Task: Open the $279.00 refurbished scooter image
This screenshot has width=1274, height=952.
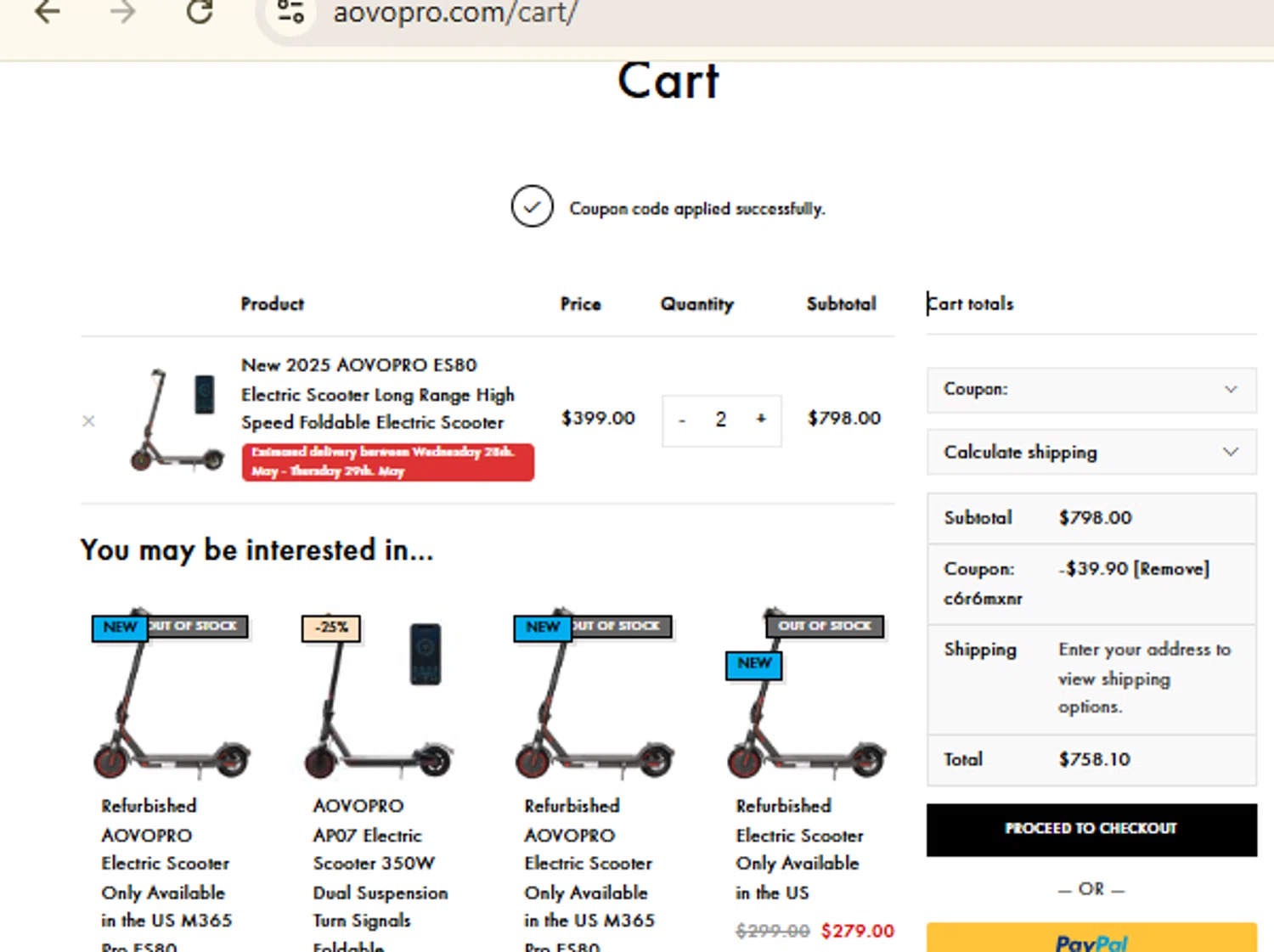Action: point(805,694)
